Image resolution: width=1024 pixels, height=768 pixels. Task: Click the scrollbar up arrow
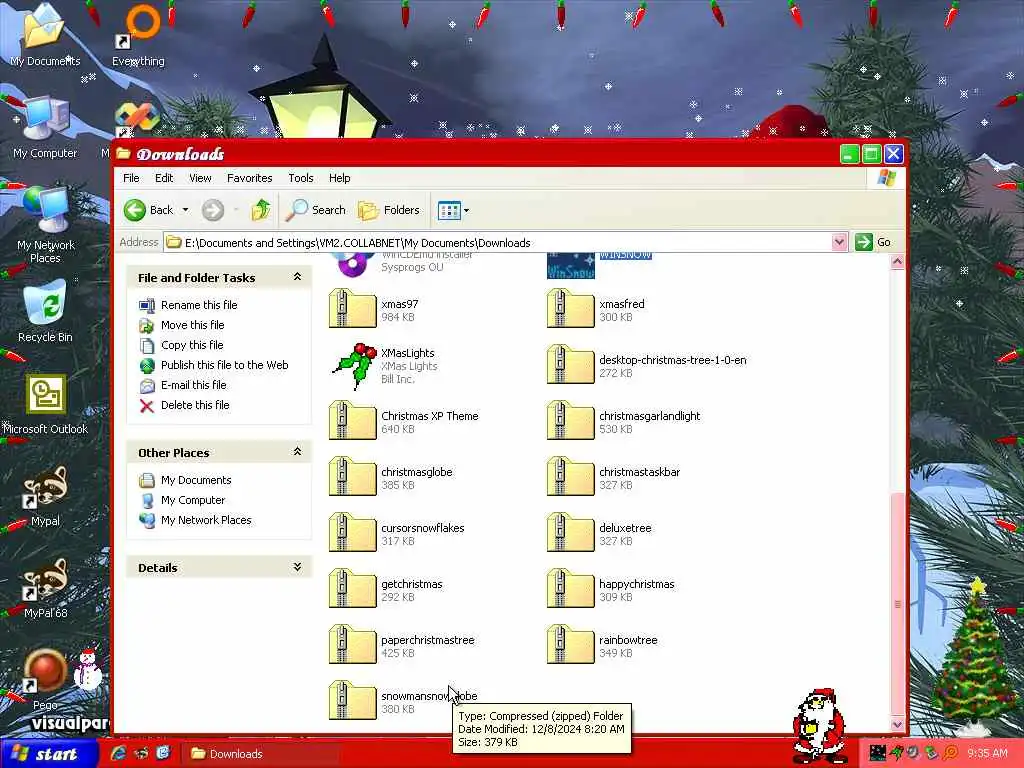point(897,262)
